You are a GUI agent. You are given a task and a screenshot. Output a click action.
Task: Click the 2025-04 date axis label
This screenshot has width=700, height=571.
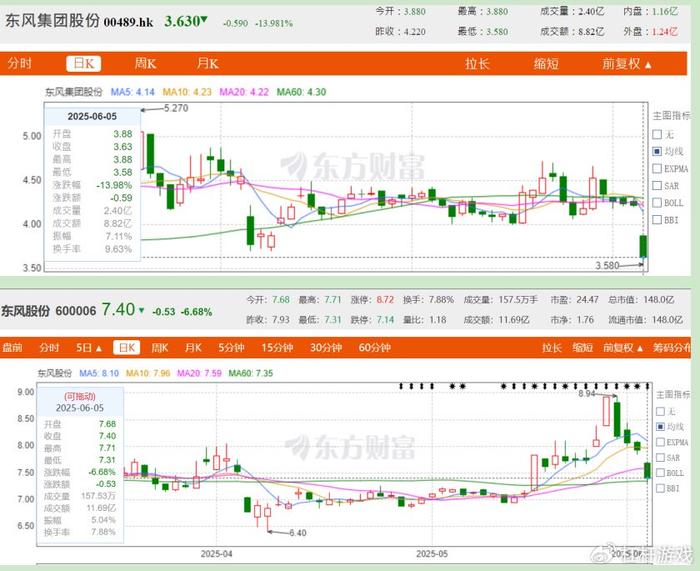click(217, 554)
